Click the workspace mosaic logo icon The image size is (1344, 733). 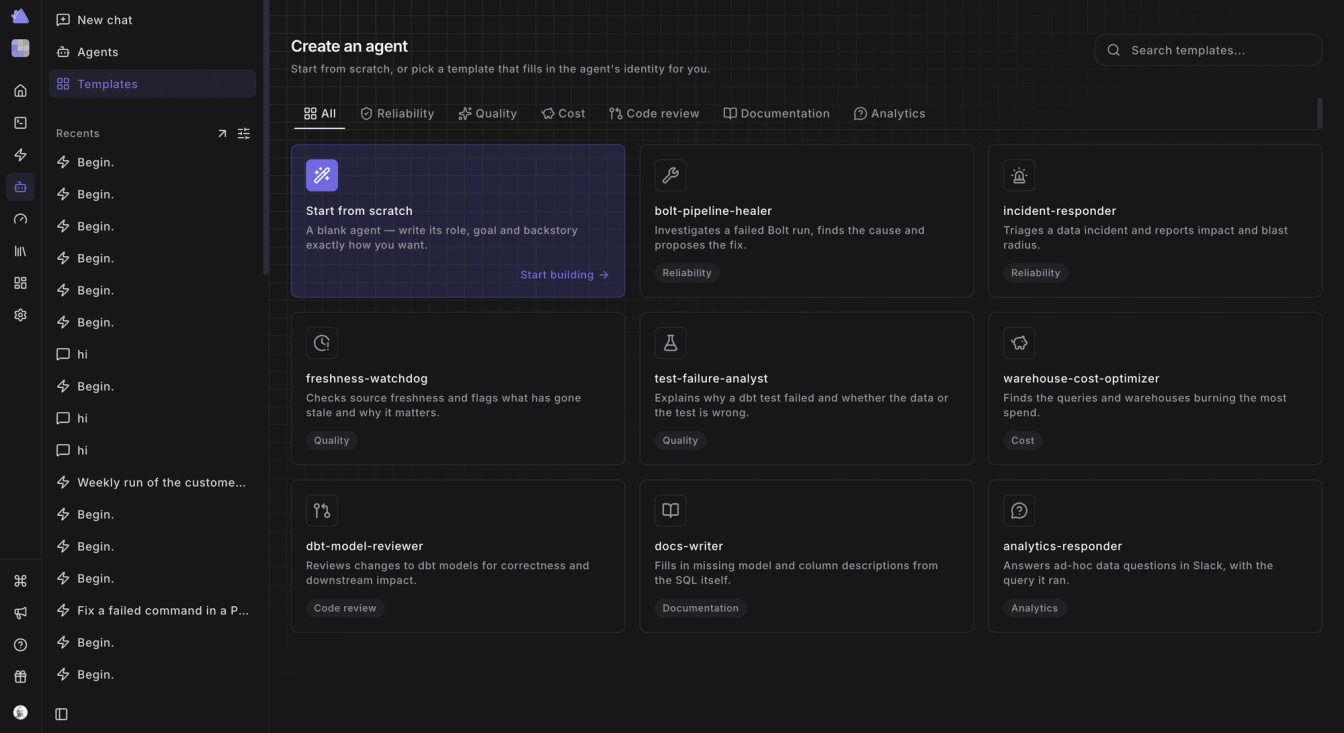[20, 48]
